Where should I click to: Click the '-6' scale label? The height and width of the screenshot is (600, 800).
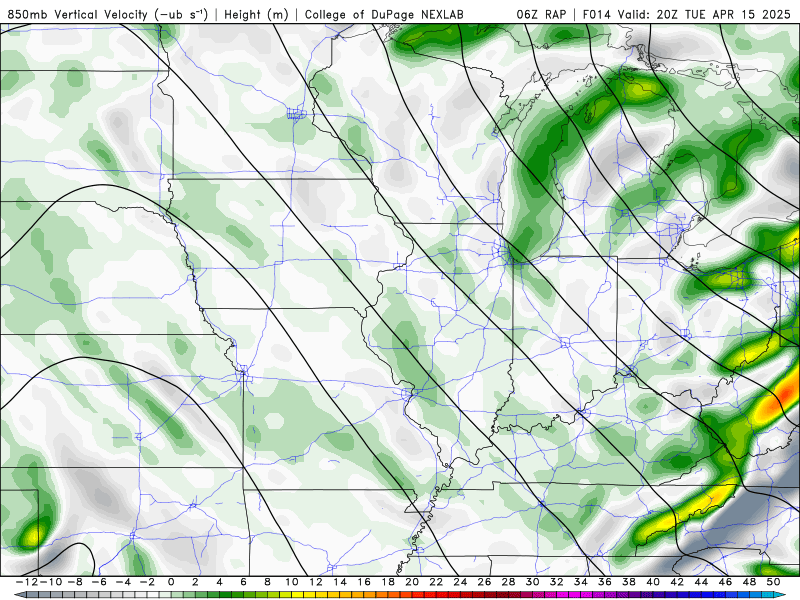[99, 582]
